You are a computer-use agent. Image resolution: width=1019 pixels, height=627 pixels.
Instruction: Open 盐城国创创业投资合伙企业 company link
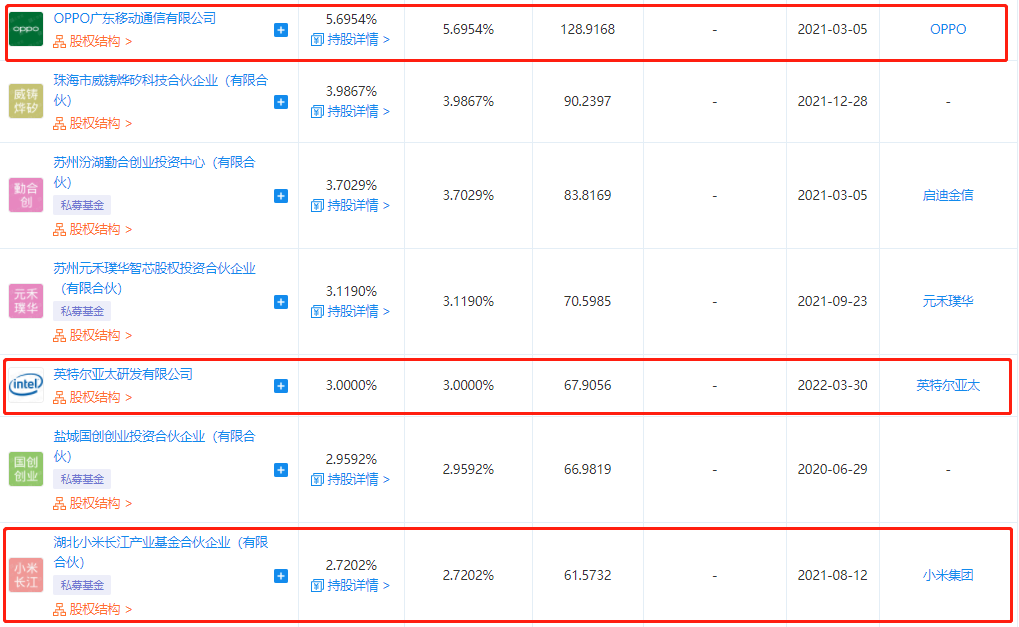point(154,446)
